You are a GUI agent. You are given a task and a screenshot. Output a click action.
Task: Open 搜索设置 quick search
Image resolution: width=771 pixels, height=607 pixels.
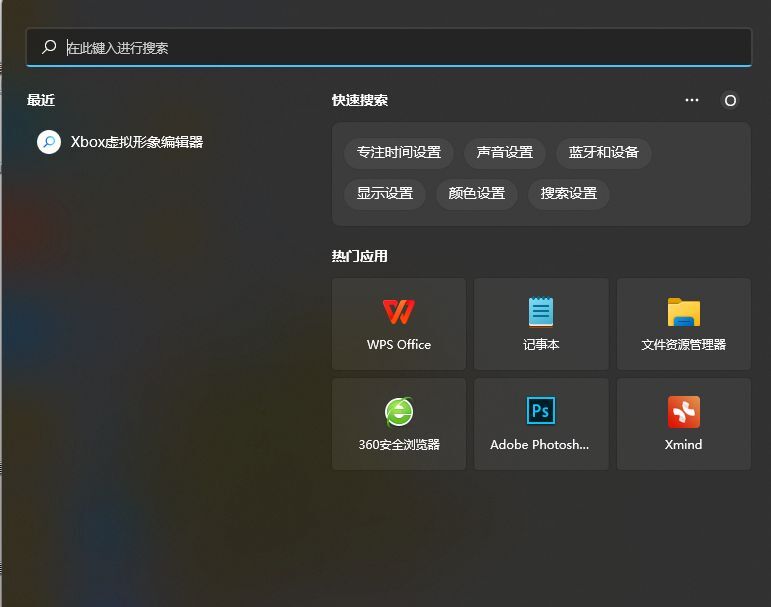pos(569,193)
